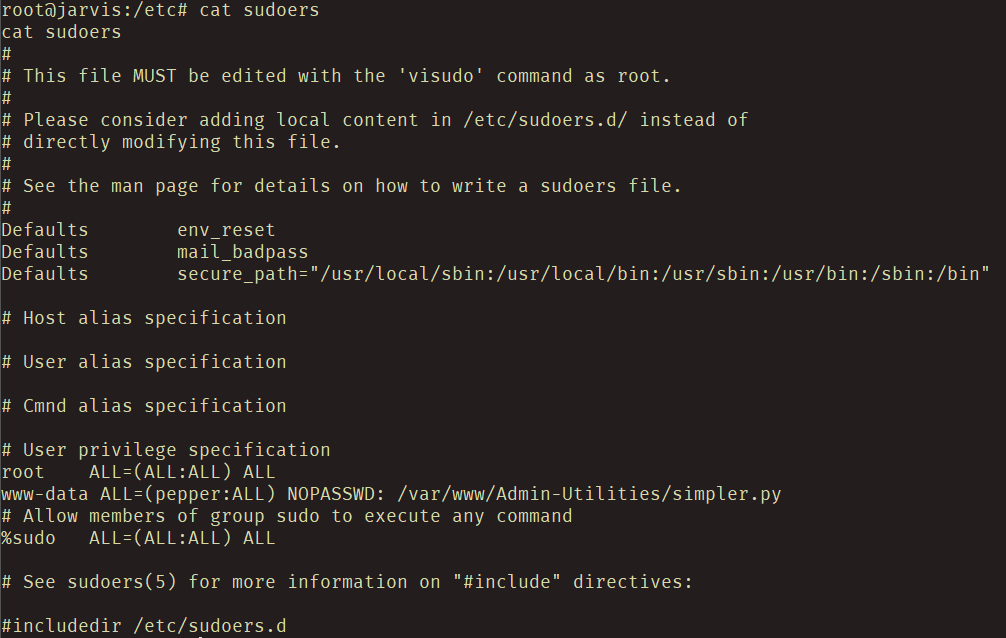
Task: Click the NOPASSWD: tag
Action: click(x=336, y=494)
